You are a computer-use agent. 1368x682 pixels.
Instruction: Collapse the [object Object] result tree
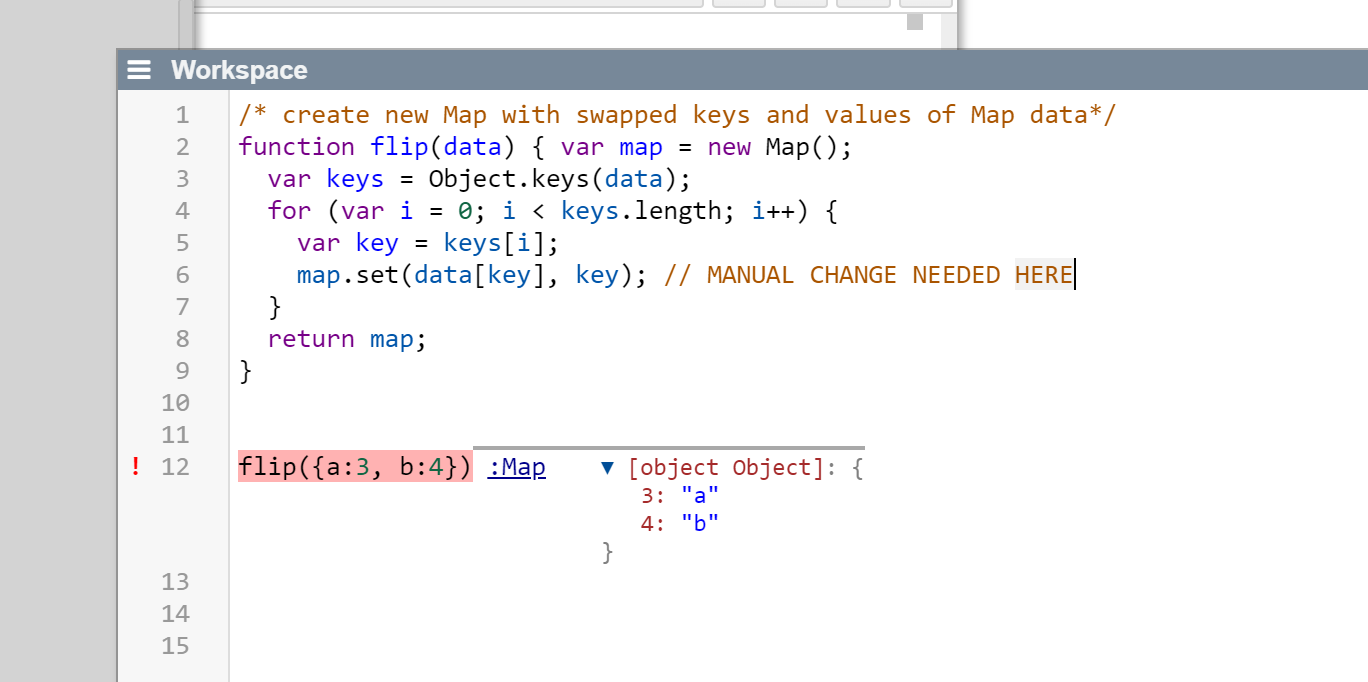[607, 467]
